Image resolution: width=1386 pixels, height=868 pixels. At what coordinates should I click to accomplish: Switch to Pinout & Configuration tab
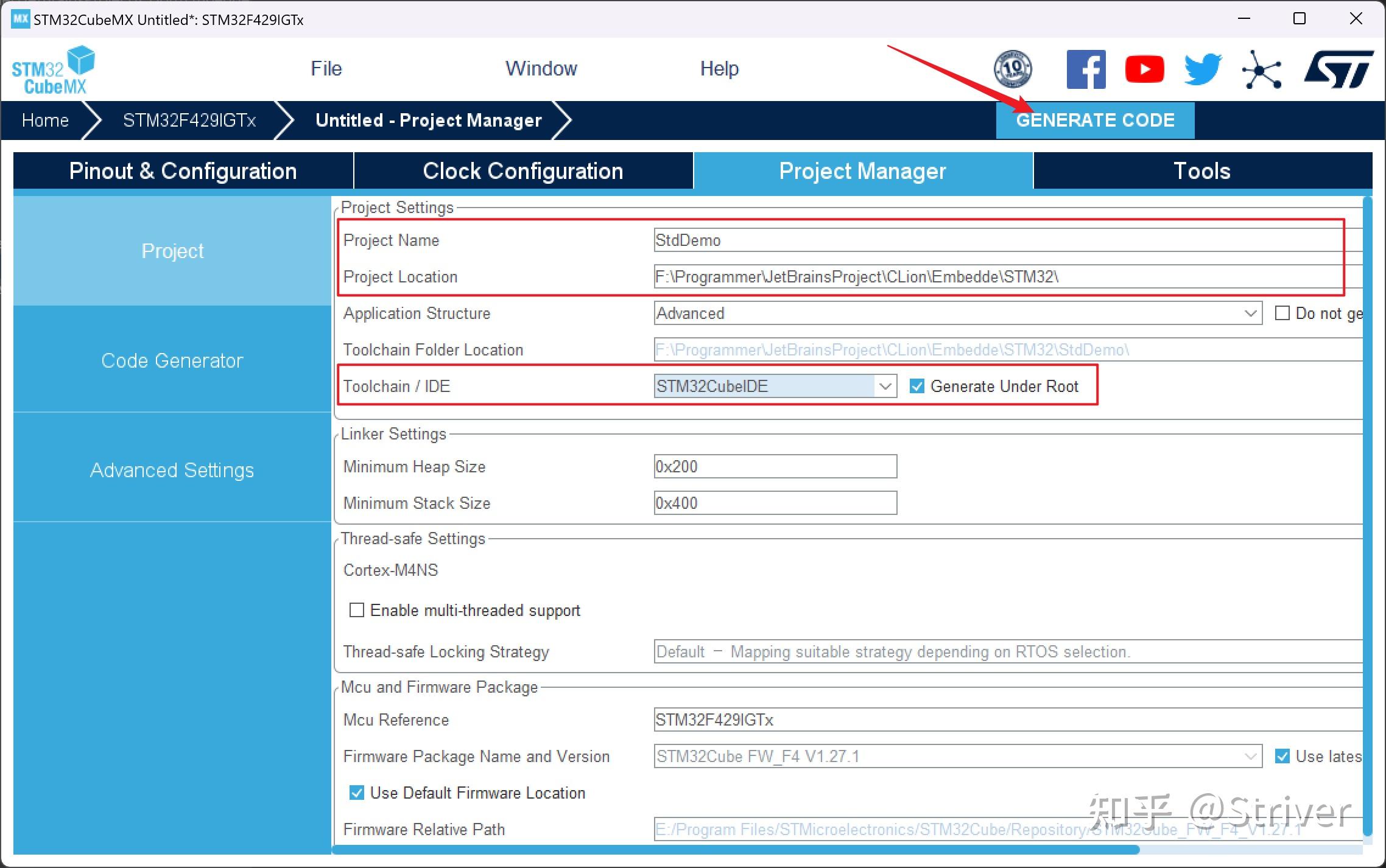(183, 171)
